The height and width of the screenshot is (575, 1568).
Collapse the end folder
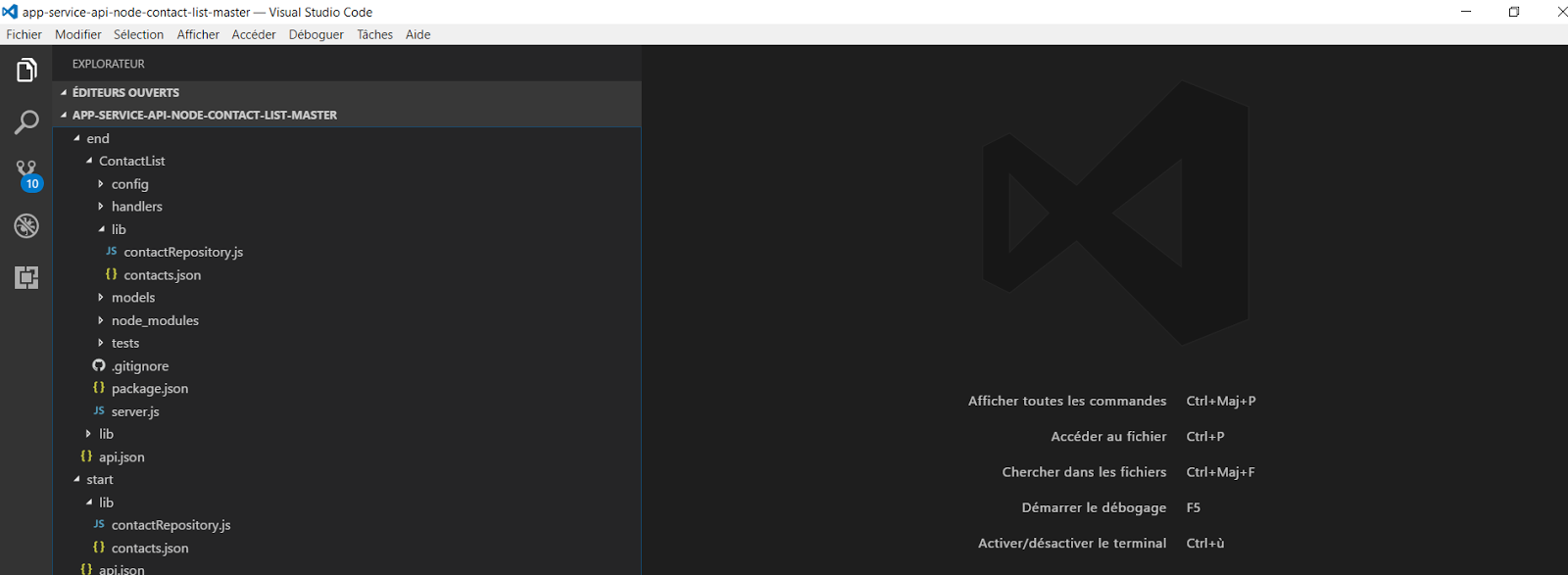tap(76, 138)
